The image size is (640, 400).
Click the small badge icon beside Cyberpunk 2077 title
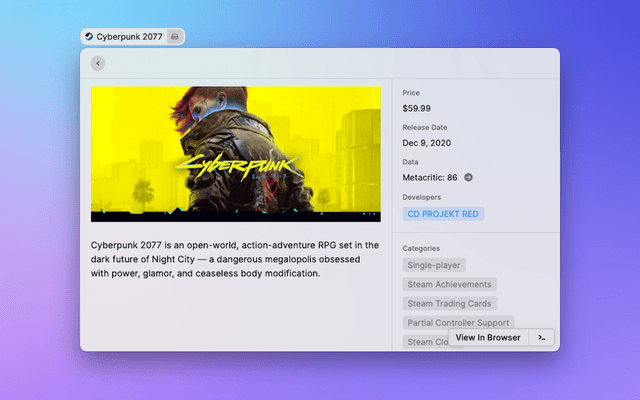175,37
